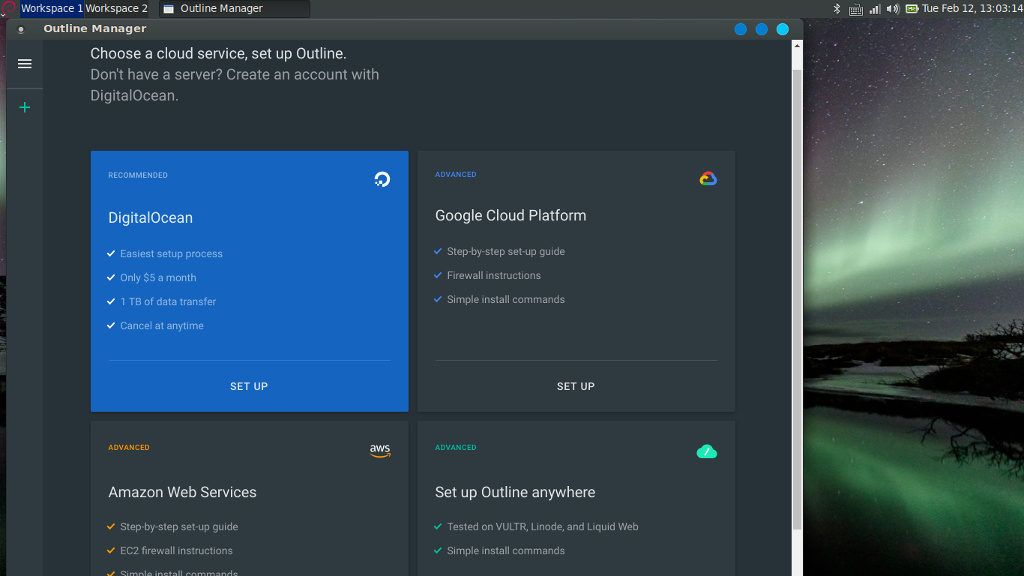
Task: Switch to Workspace 1
Action: [52, 8]
